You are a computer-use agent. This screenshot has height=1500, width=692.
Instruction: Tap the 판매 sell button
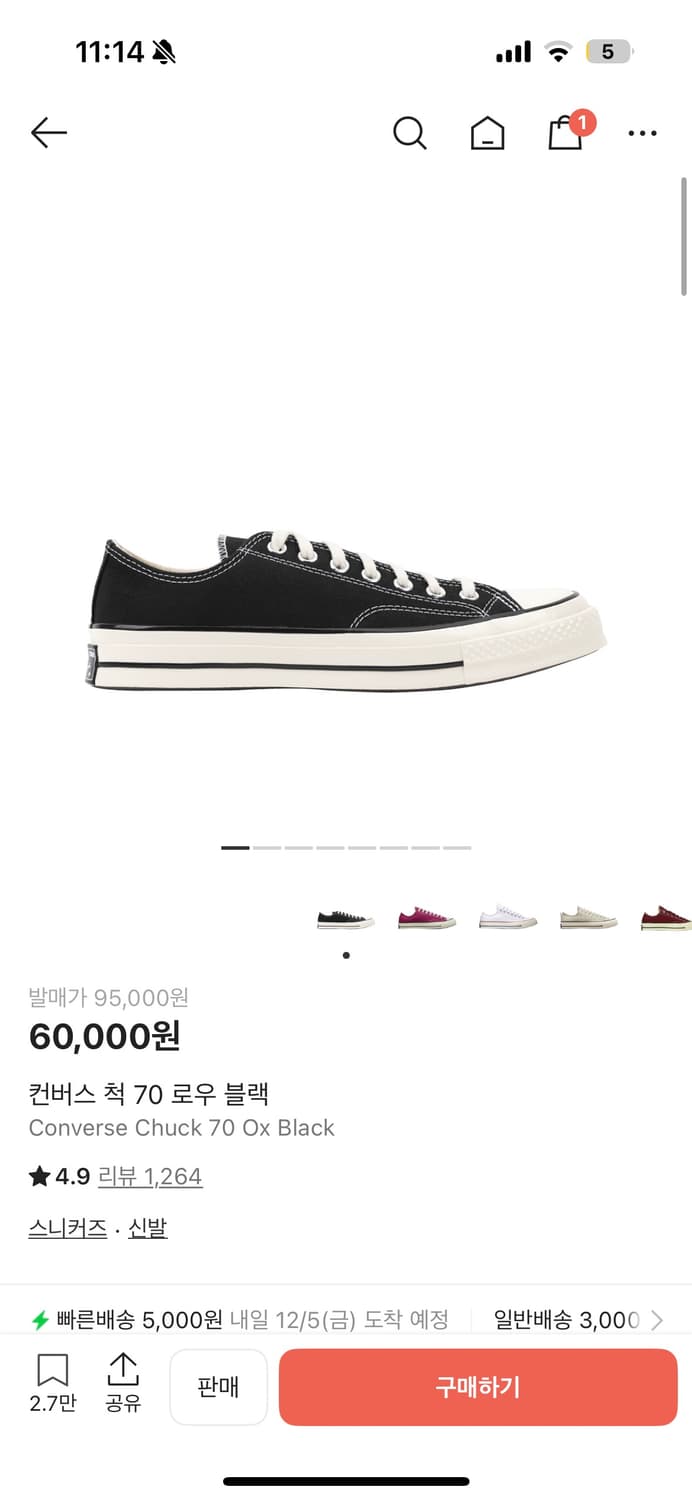click(x=218, y=1387)
